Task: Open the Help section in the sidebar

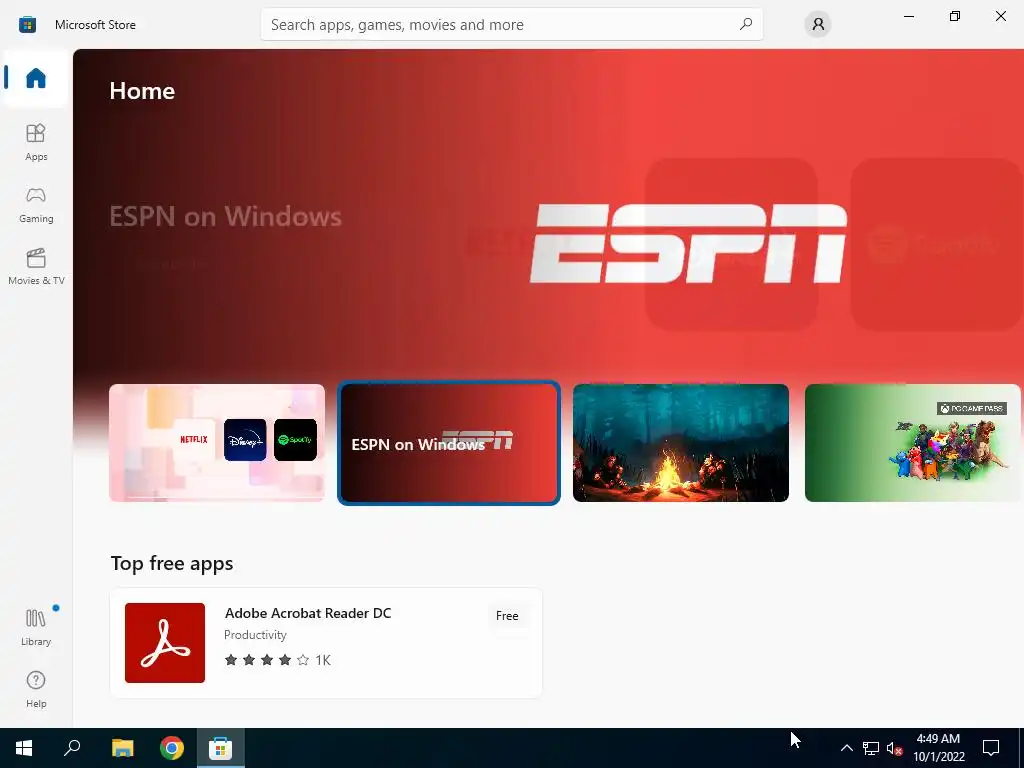Action: point(36,690)
